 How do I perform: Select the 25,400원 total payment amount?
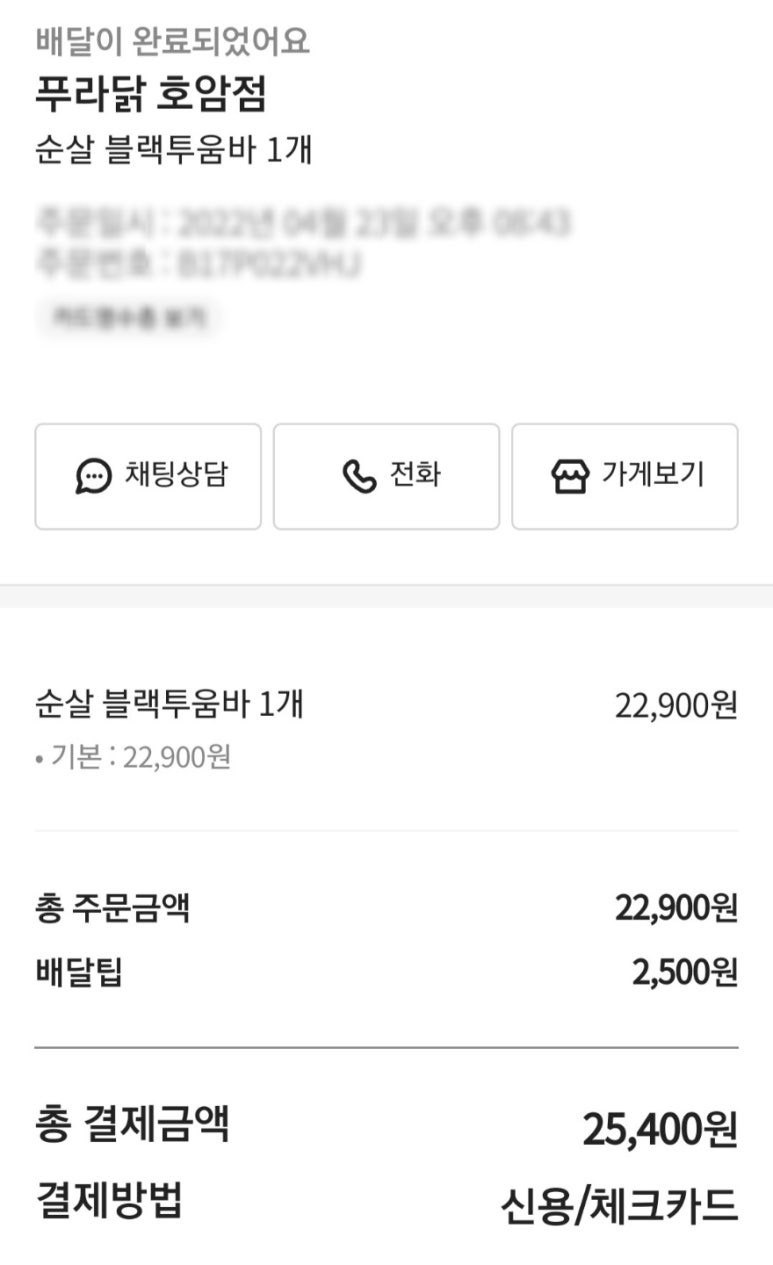[660, 1130]
